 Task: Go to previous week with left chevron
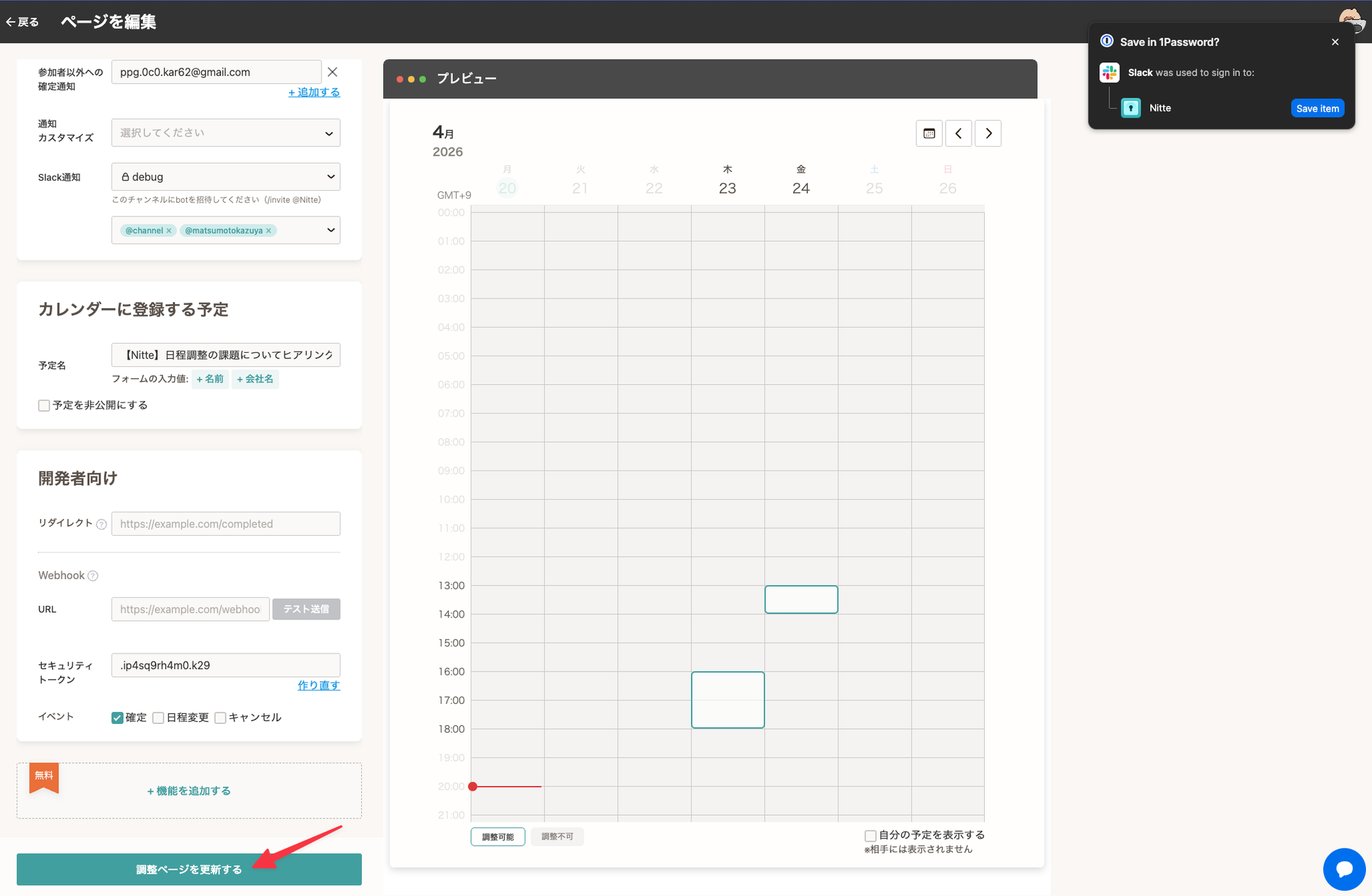(x=958, y=133)
